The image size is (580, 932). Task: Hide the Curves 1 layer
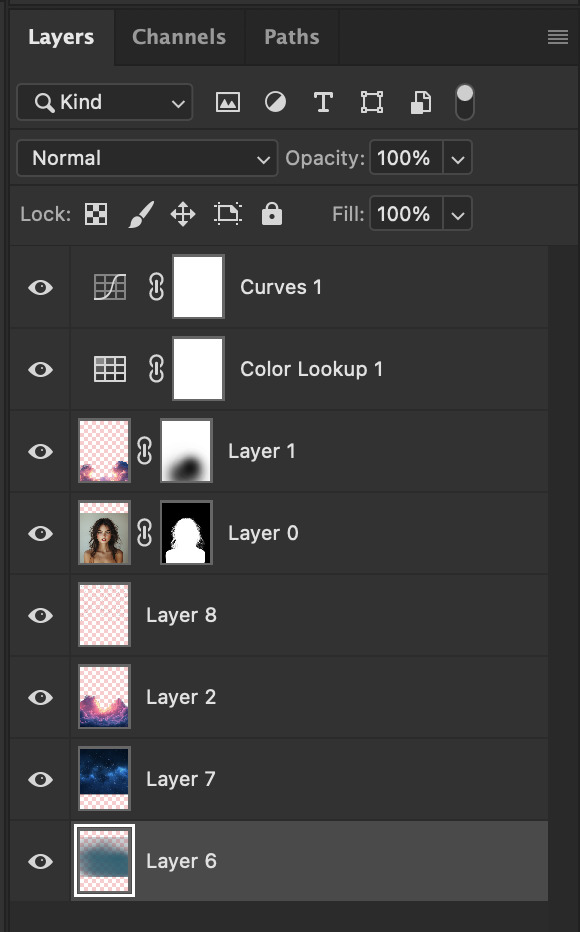tap(40, 288)
